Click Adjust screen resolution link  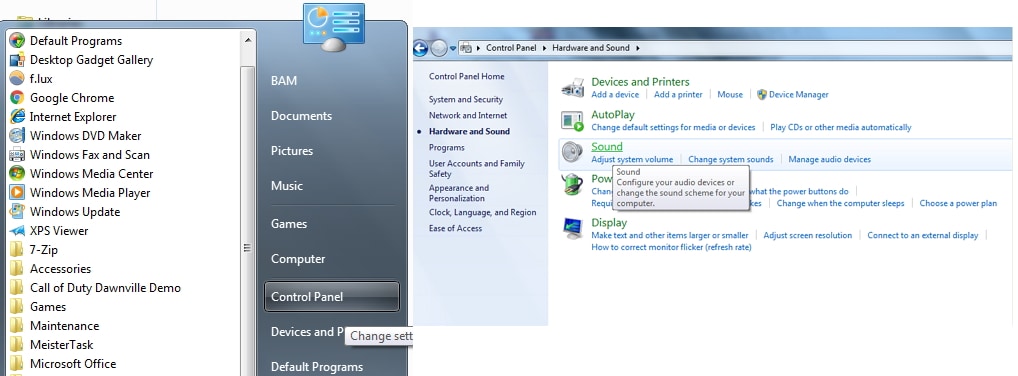[808, 235]
